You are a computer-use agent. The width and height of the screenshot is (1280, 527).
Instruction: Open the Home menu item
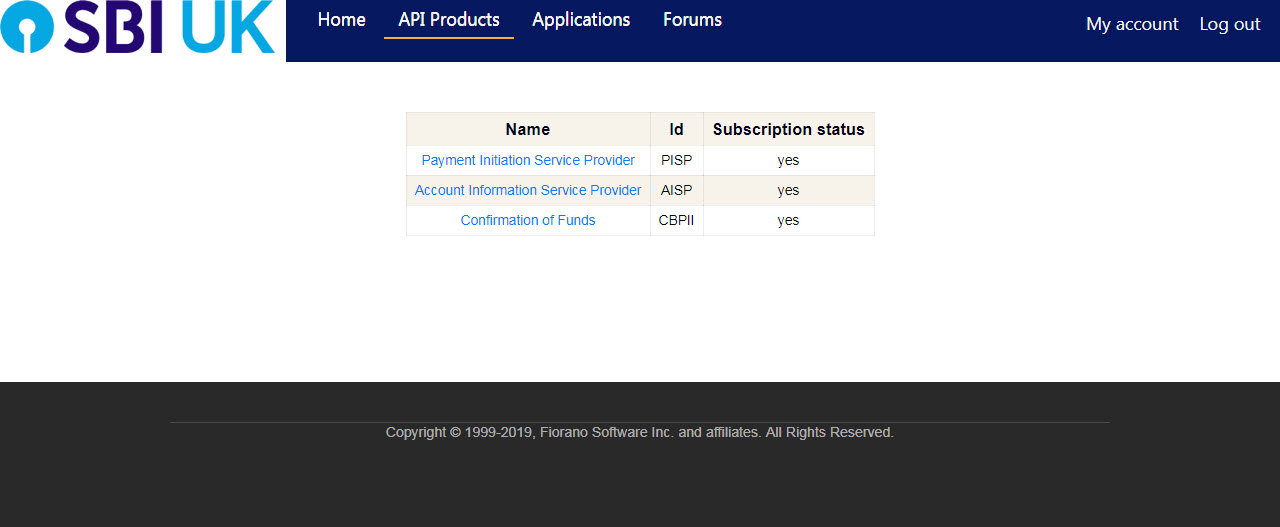[x=342, y=20]
